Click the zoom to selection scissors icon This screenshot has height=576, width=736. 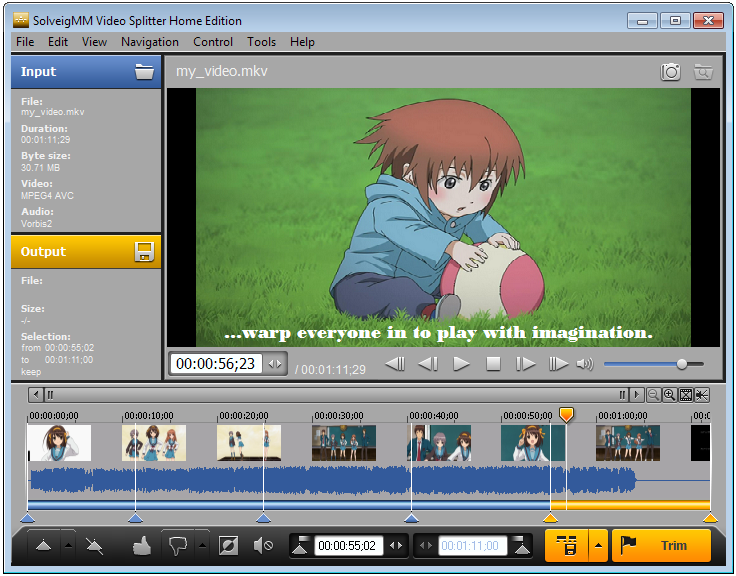[x=702, y=395]
